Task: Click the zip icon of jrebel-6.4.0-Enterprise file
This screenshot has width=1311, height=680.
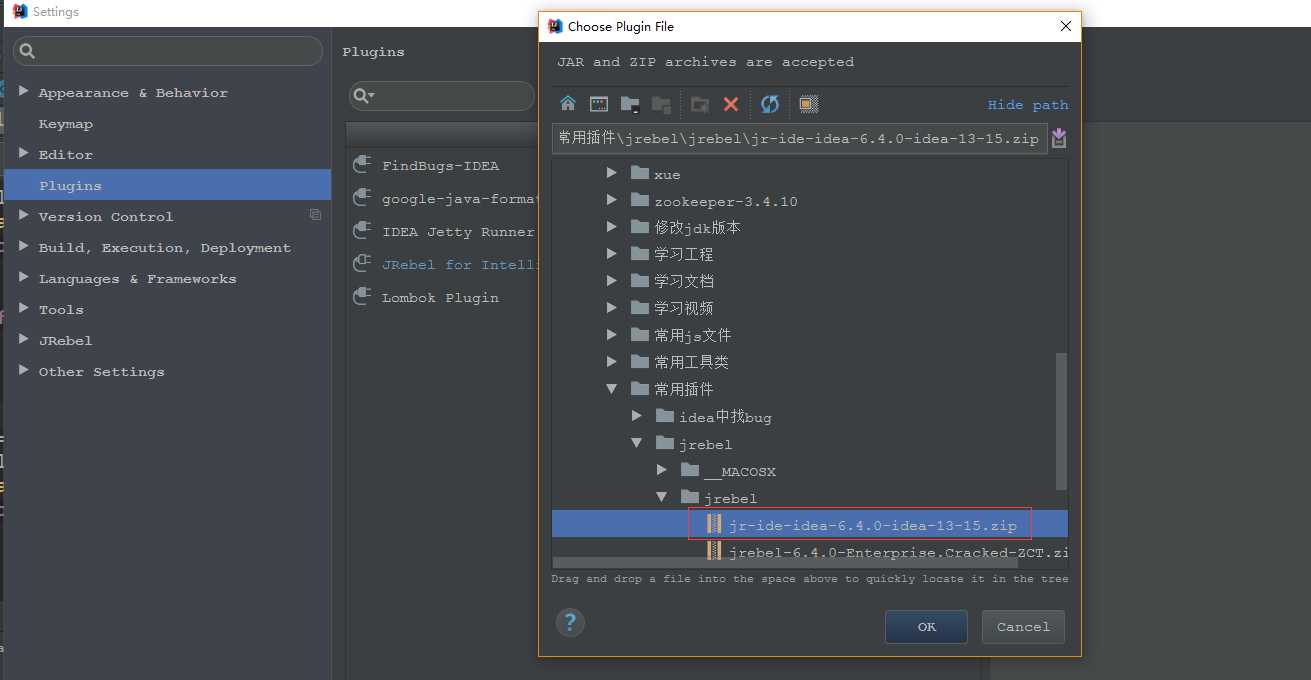Action: click(x=714, y=551)
